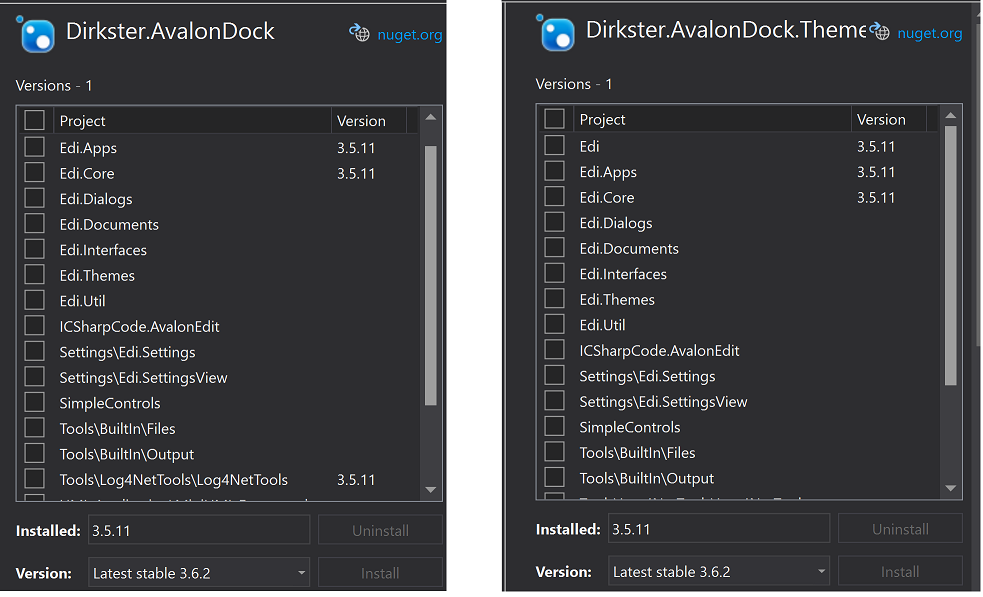Click scrollbar thumb of left project list

[x=431, y=276]
